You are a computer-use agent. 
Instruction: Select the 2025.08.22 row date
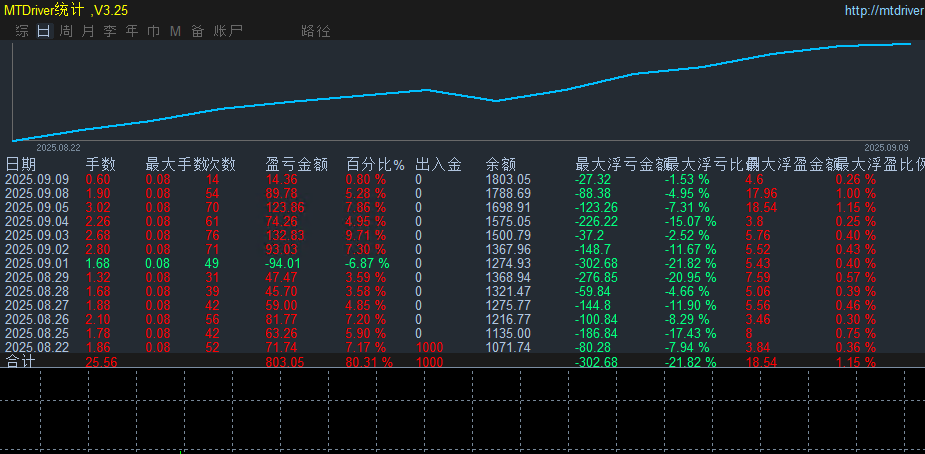(x=37, y=347)
